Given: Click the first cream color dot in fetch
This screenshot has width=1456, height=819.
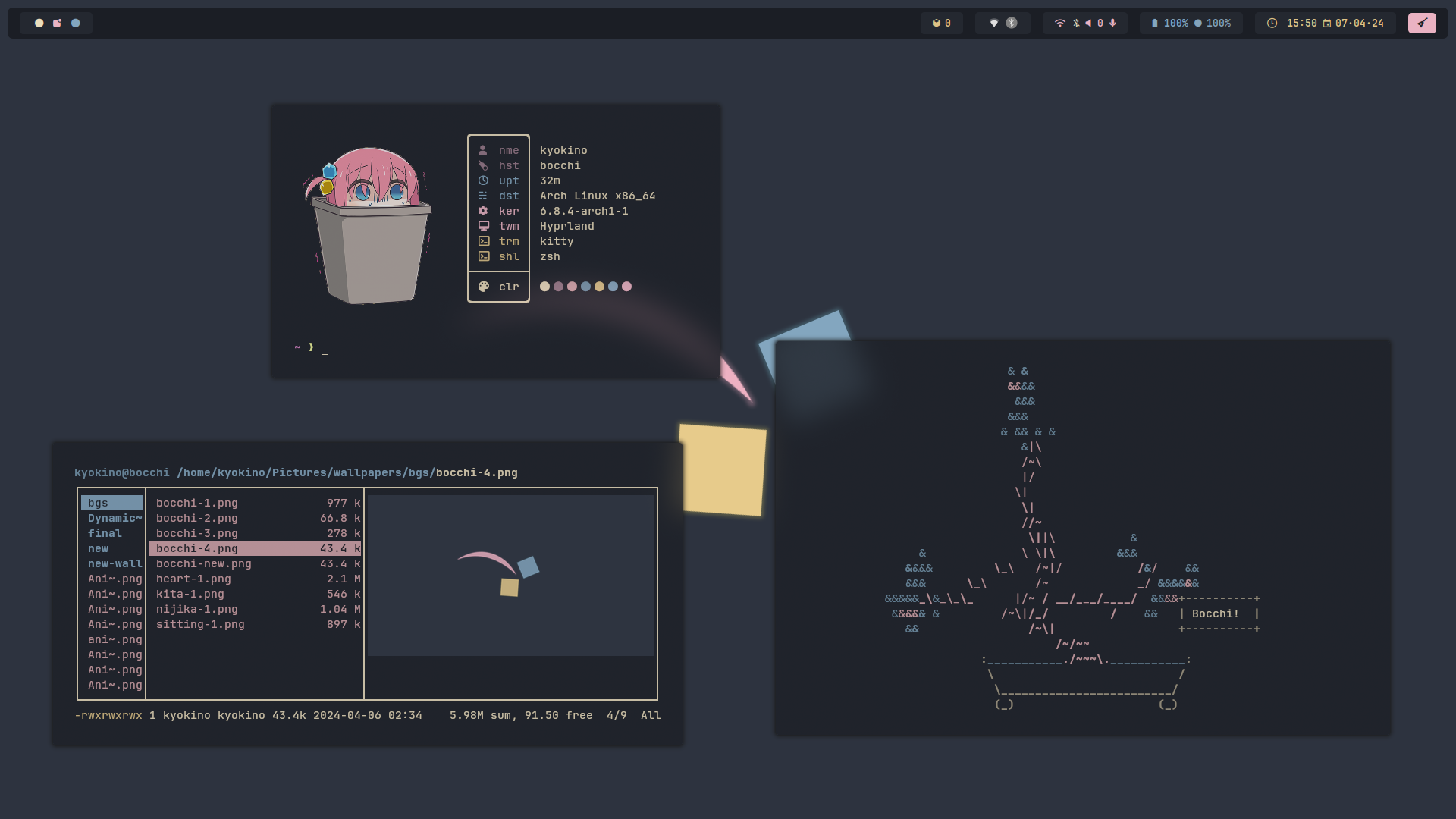Looking at the screenshot, I should click(x=544, y=287).
